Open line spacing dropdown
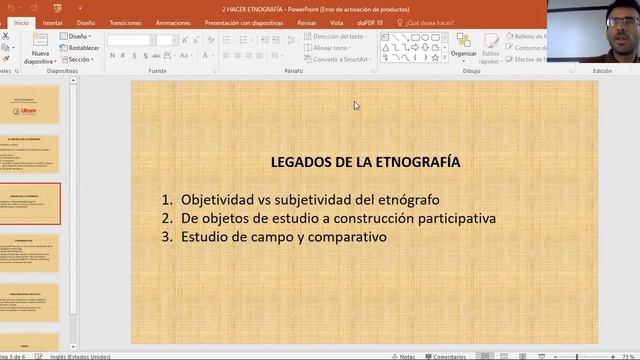Image resolution: width=640 pixels, height=360 pixels. coord(292,40)
